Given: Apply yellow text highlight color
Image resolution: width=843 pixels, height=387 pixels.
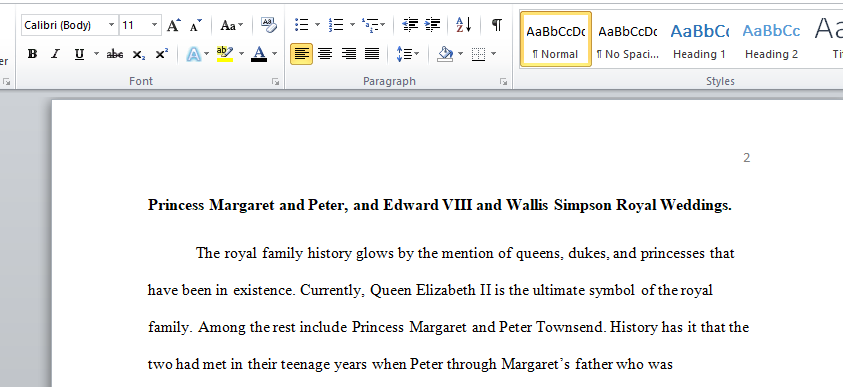Looking at the screenshot, I should 225,54.
